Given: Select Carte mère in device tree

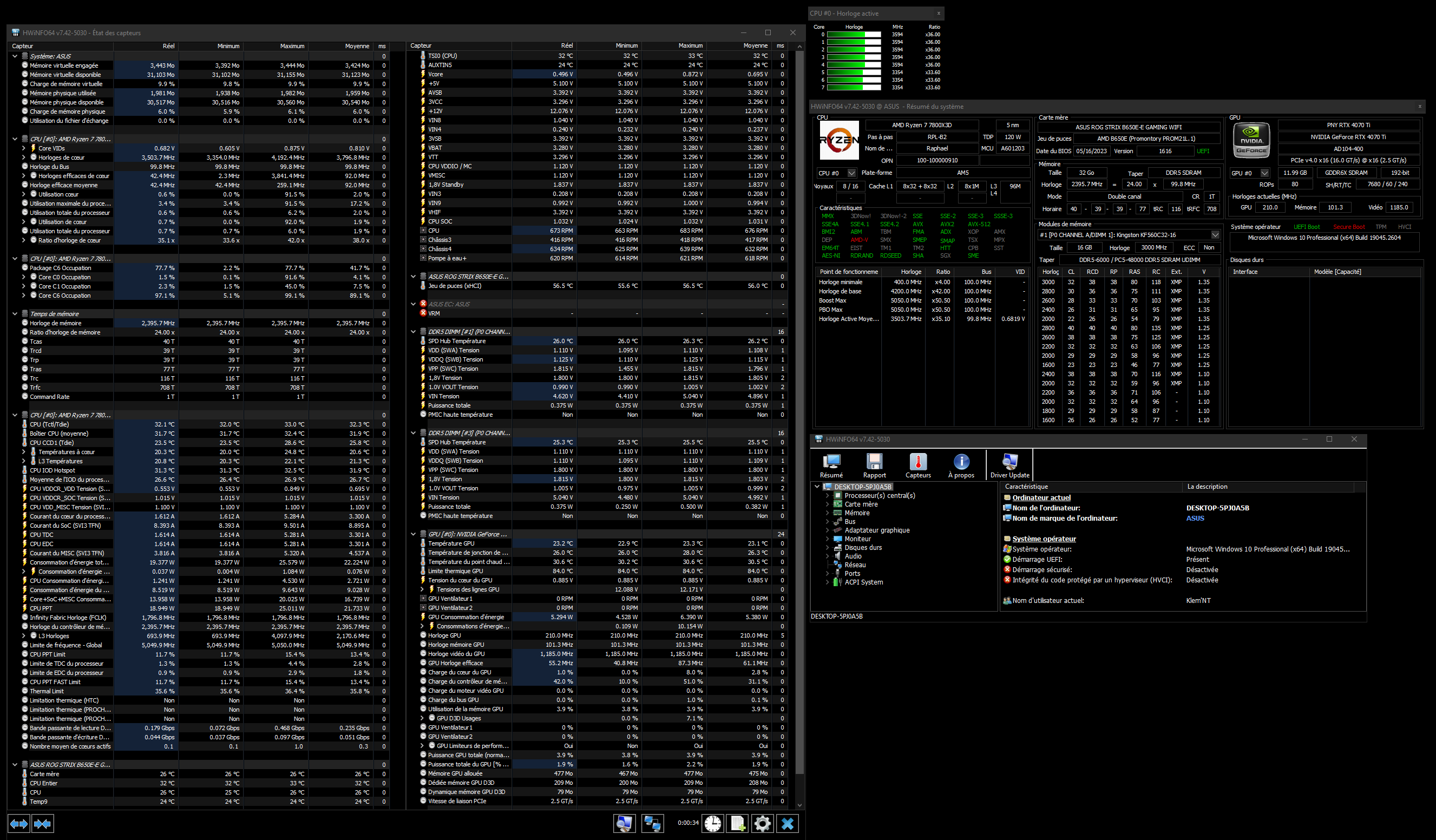Looking at the screenshot, I should (861, 504).
